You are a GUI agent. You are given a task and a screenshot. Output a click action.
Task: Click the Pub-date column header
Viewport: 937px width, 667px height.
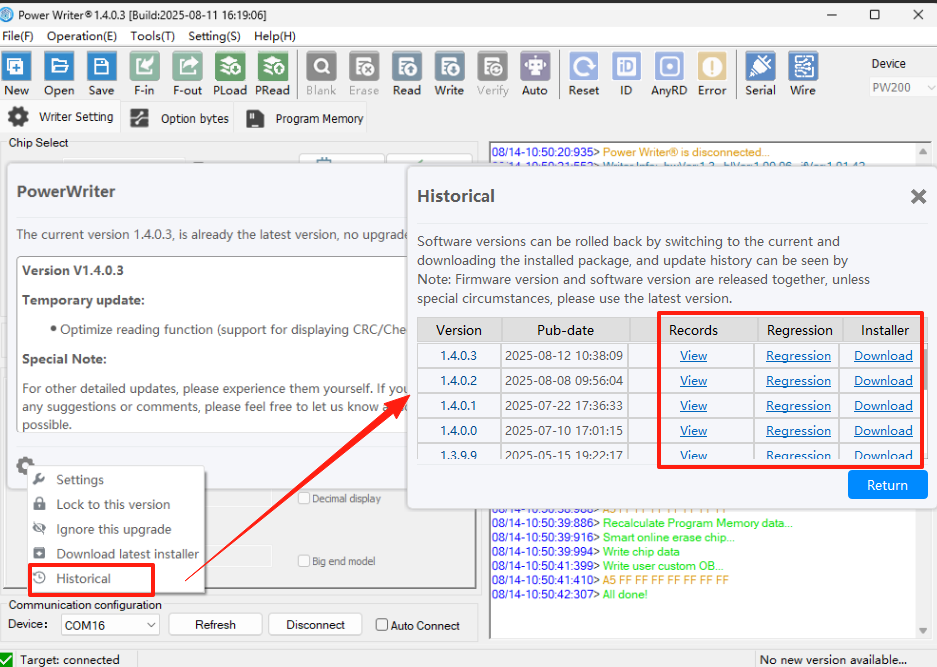(x=565, y=330)
